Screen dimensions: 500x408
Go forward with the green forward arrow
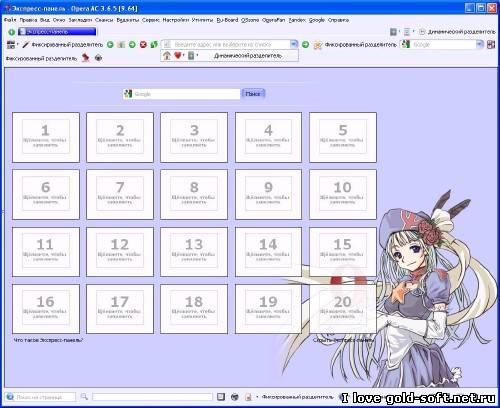132,44
